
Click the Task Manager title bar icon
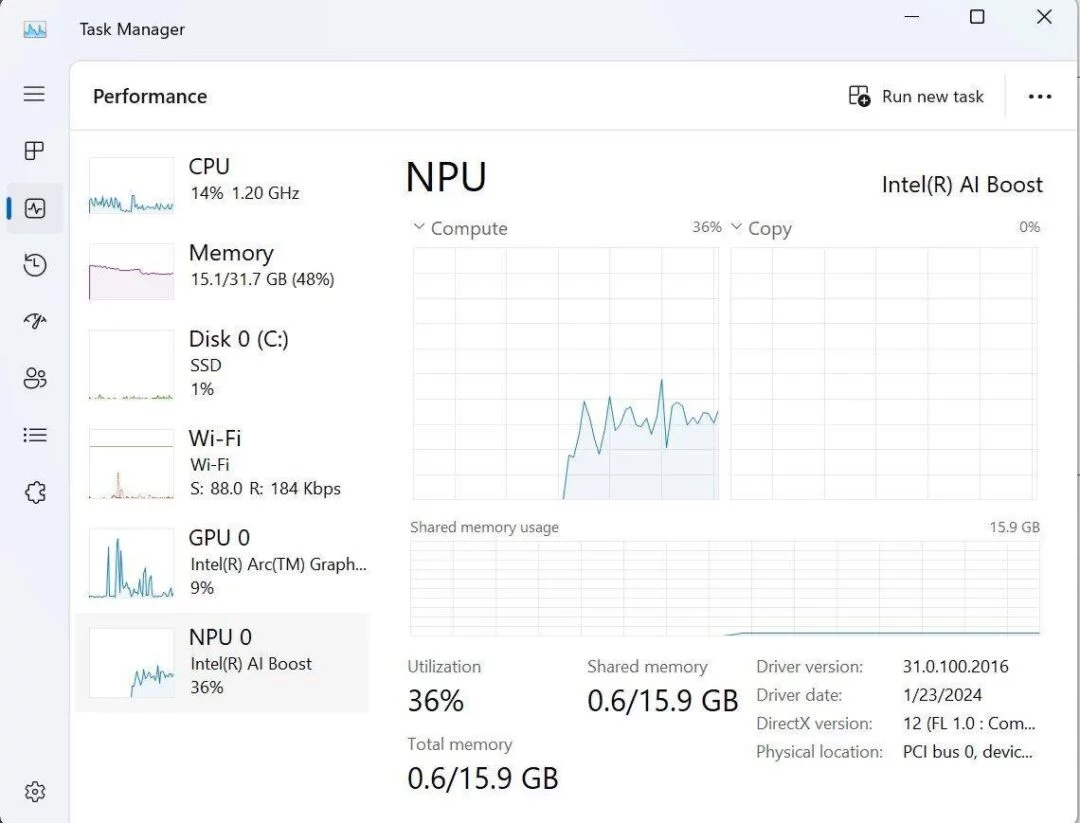tap(34, 29)
